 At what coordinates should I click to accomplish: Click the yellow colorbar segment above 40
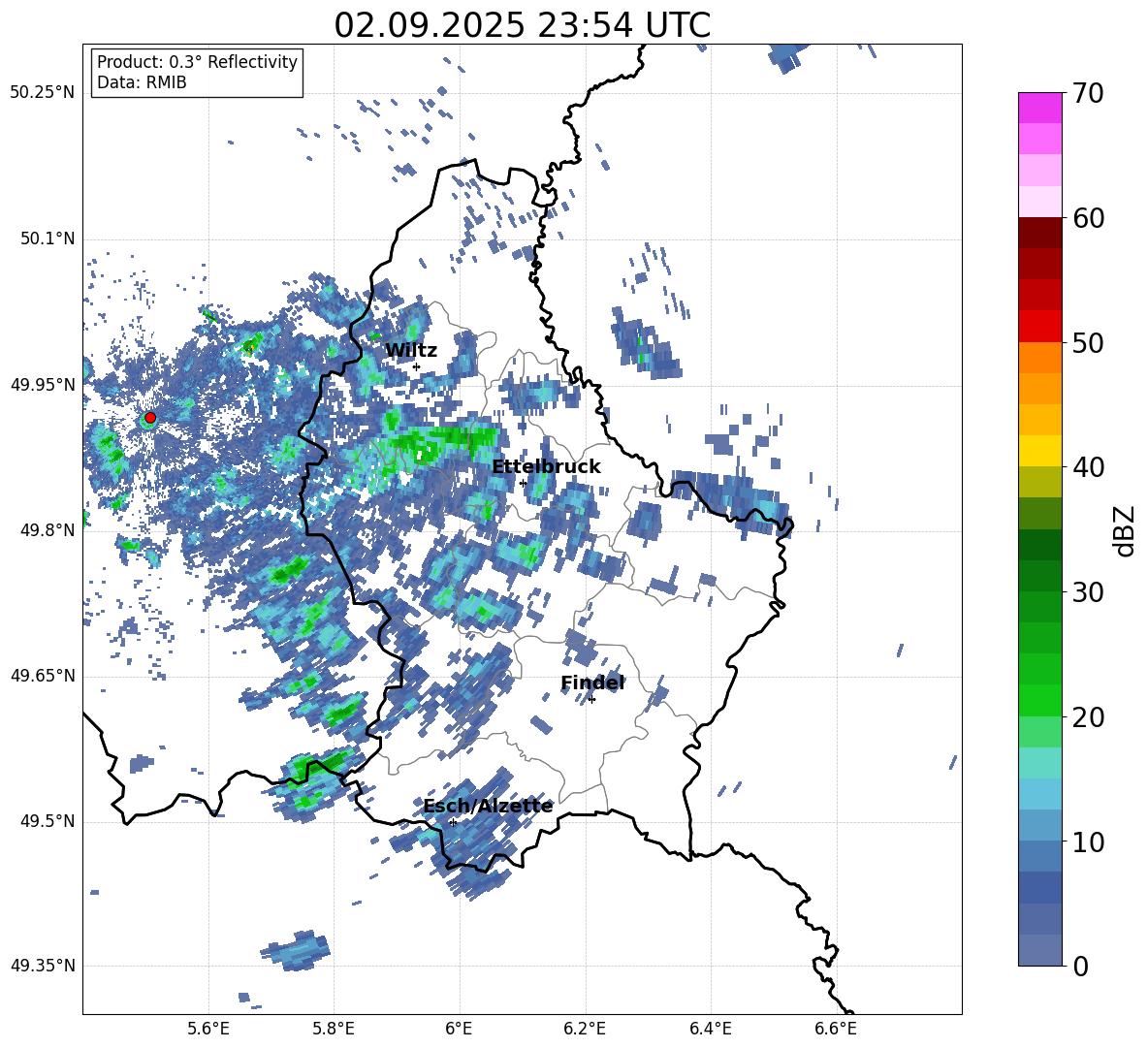[1039, 452]
